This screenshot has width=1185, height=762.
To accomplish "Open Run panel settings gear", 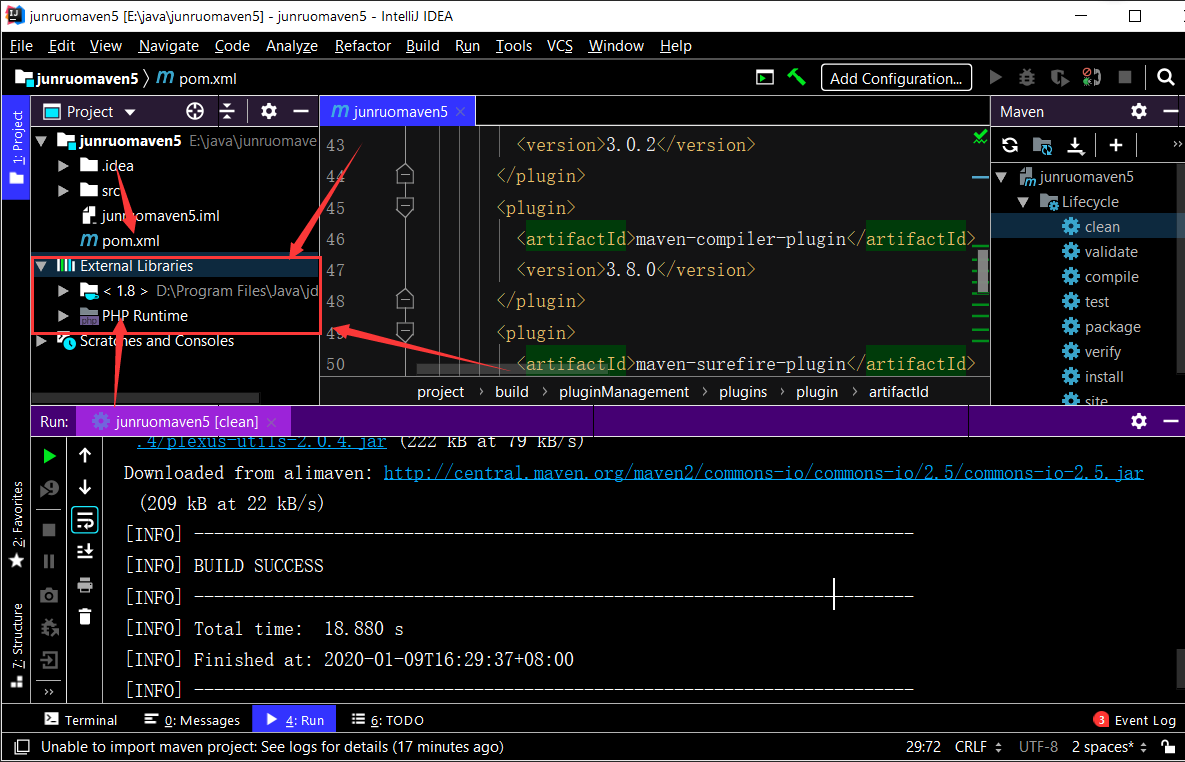I will pyautogui.click(x=1139, y=421).
